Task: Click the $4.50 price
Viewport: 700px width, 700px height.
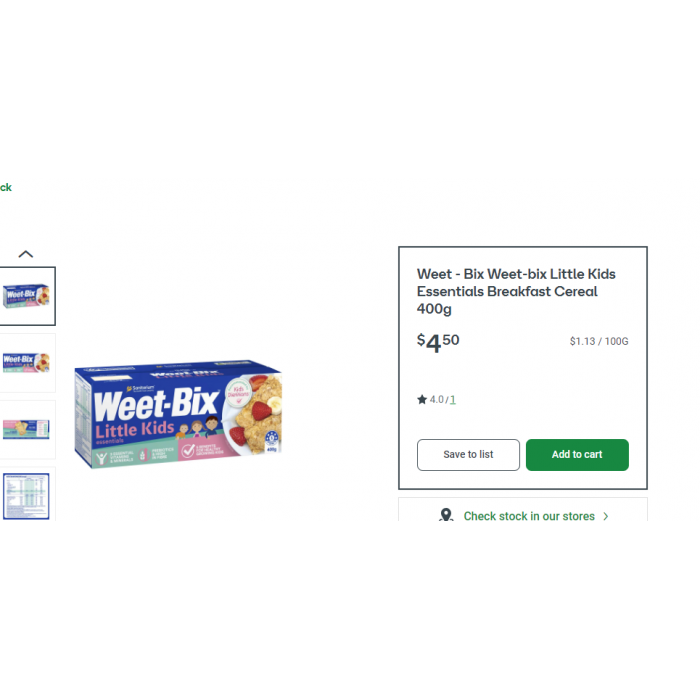Action: click(438, 342)
